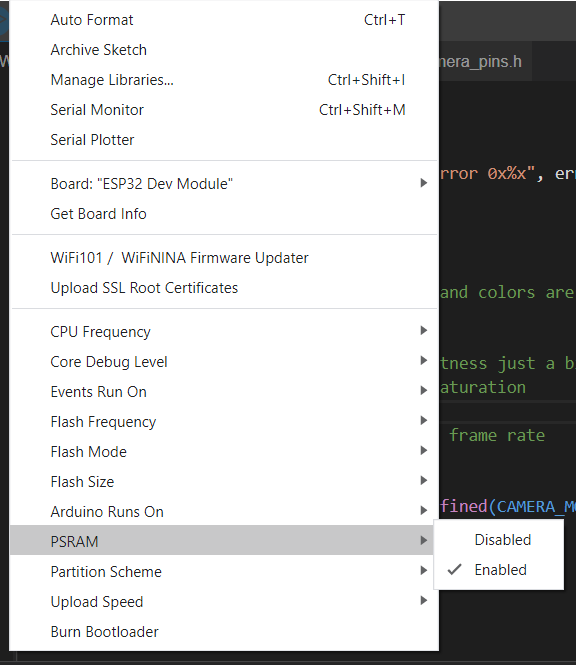Select Archive Sketch entry

(224, 50)
